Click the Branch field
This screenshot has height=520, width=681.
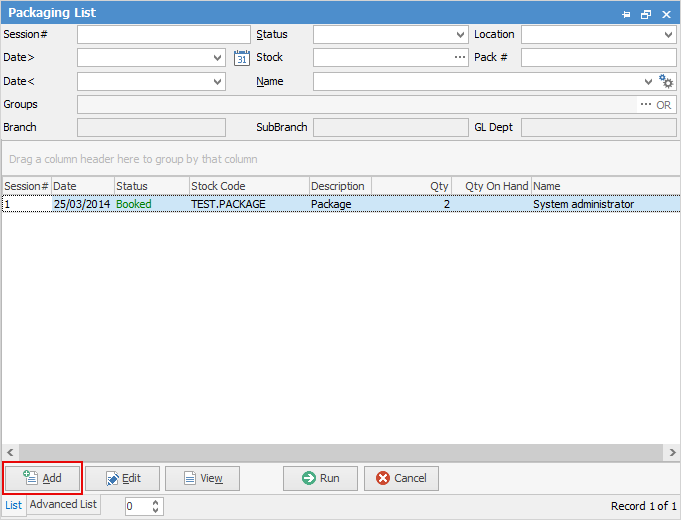(x=151, y=128)
